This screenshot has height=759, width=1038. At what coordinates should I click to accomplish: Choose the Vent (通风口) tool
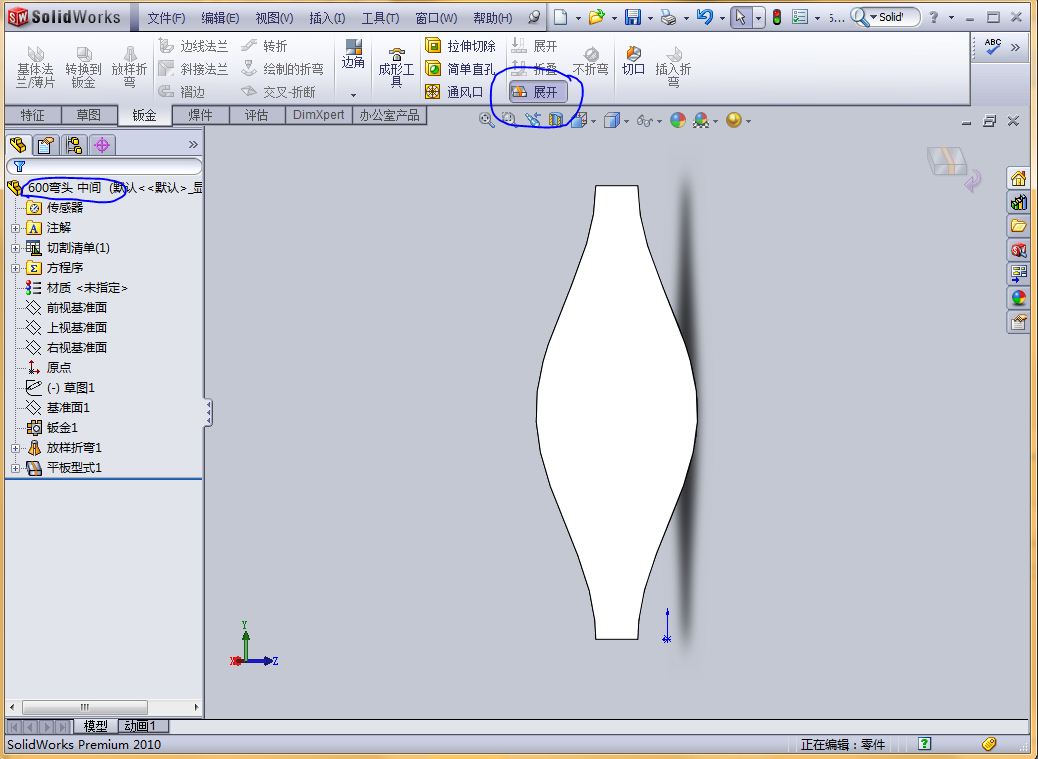454,91
